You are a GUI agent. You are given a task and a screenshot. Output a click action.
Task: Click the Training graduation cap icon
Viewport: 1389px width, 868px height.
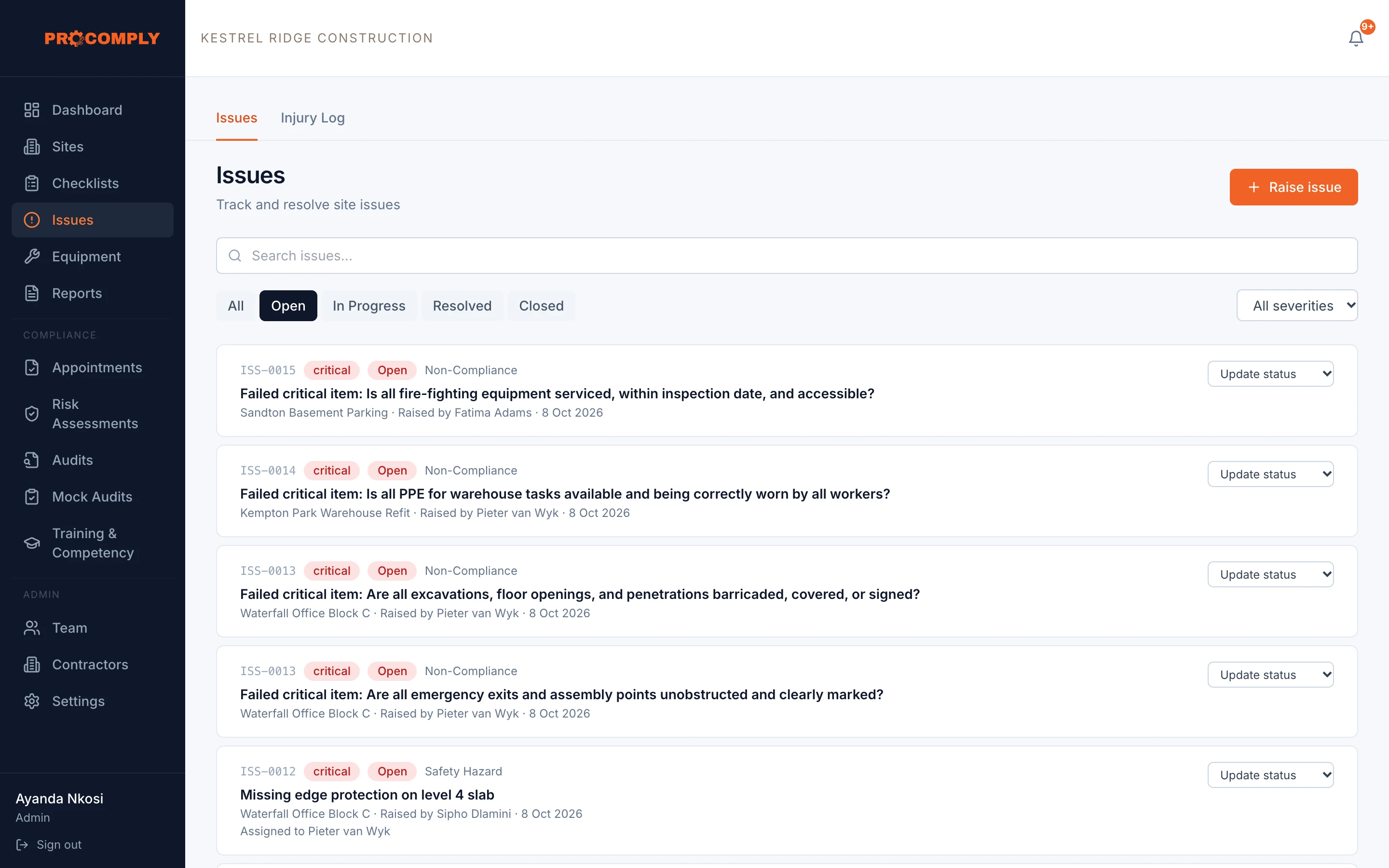click(31, 543)
